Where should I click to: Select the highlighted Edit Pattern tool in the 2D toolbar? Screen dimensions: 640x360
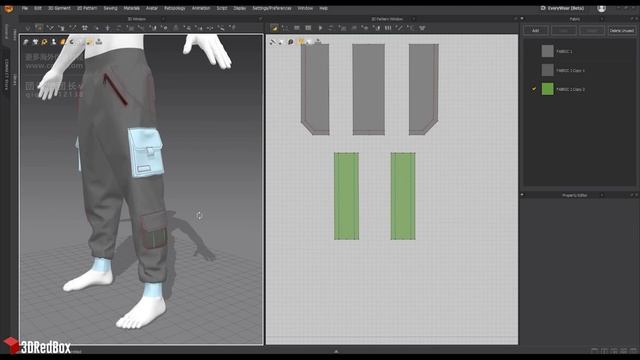coord(274,28)
